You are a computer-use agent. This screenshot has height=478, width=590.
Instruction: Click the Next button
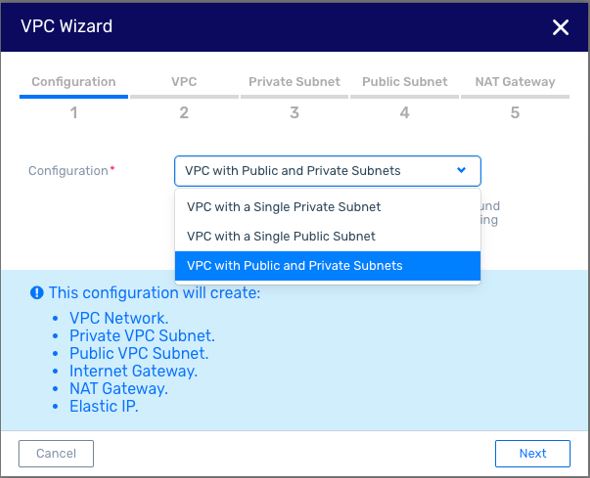pyautogui.click(x=532, y=454)
